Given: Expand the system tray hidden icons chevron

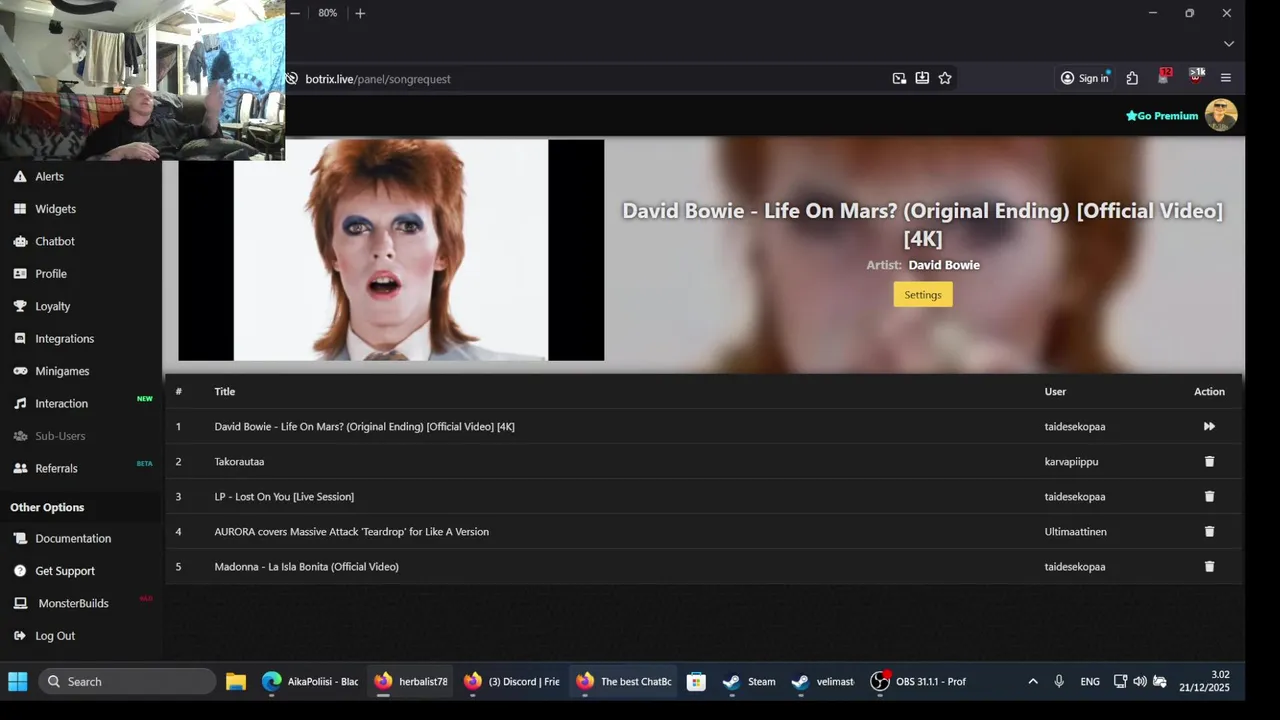Looking at the screenshot, I should pyautogui.click(x=1033, y=681).
